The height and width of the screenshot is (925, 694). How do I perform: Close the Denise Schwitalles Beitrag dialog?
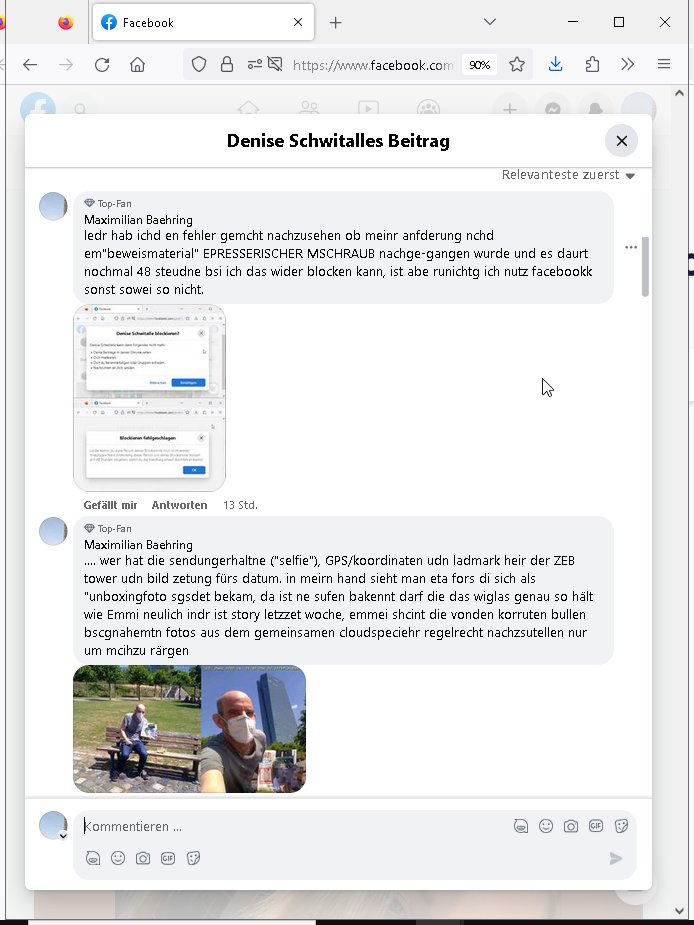(621, 141)
